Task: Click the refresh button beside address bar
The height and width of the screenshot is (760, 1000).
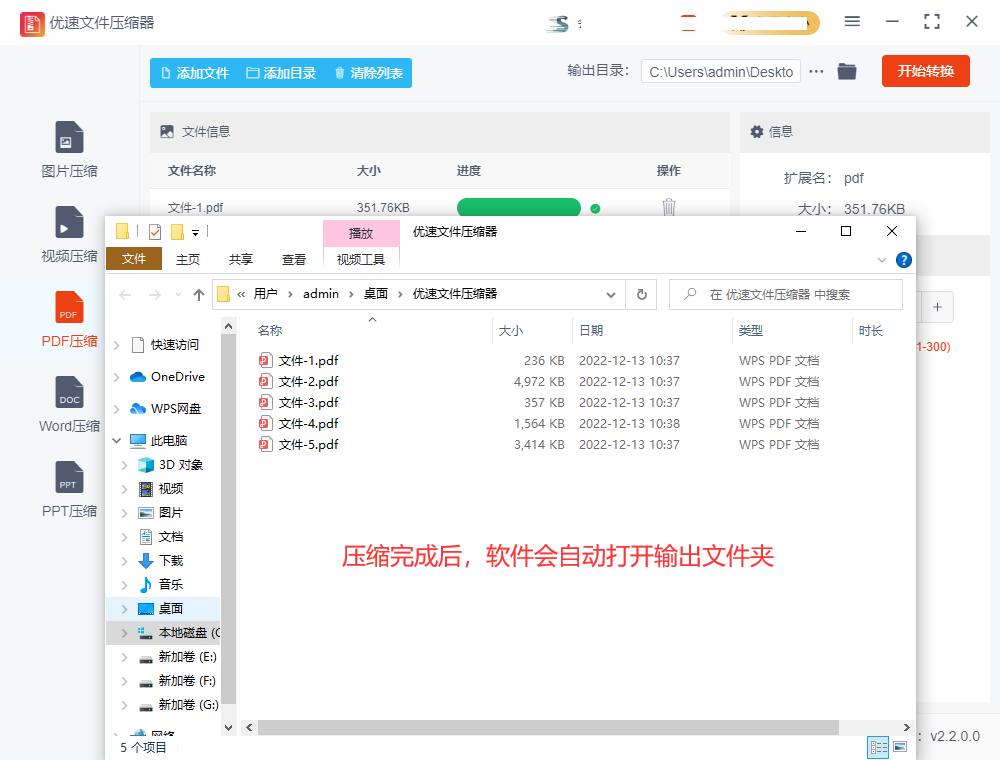Action: coord(642,295)
